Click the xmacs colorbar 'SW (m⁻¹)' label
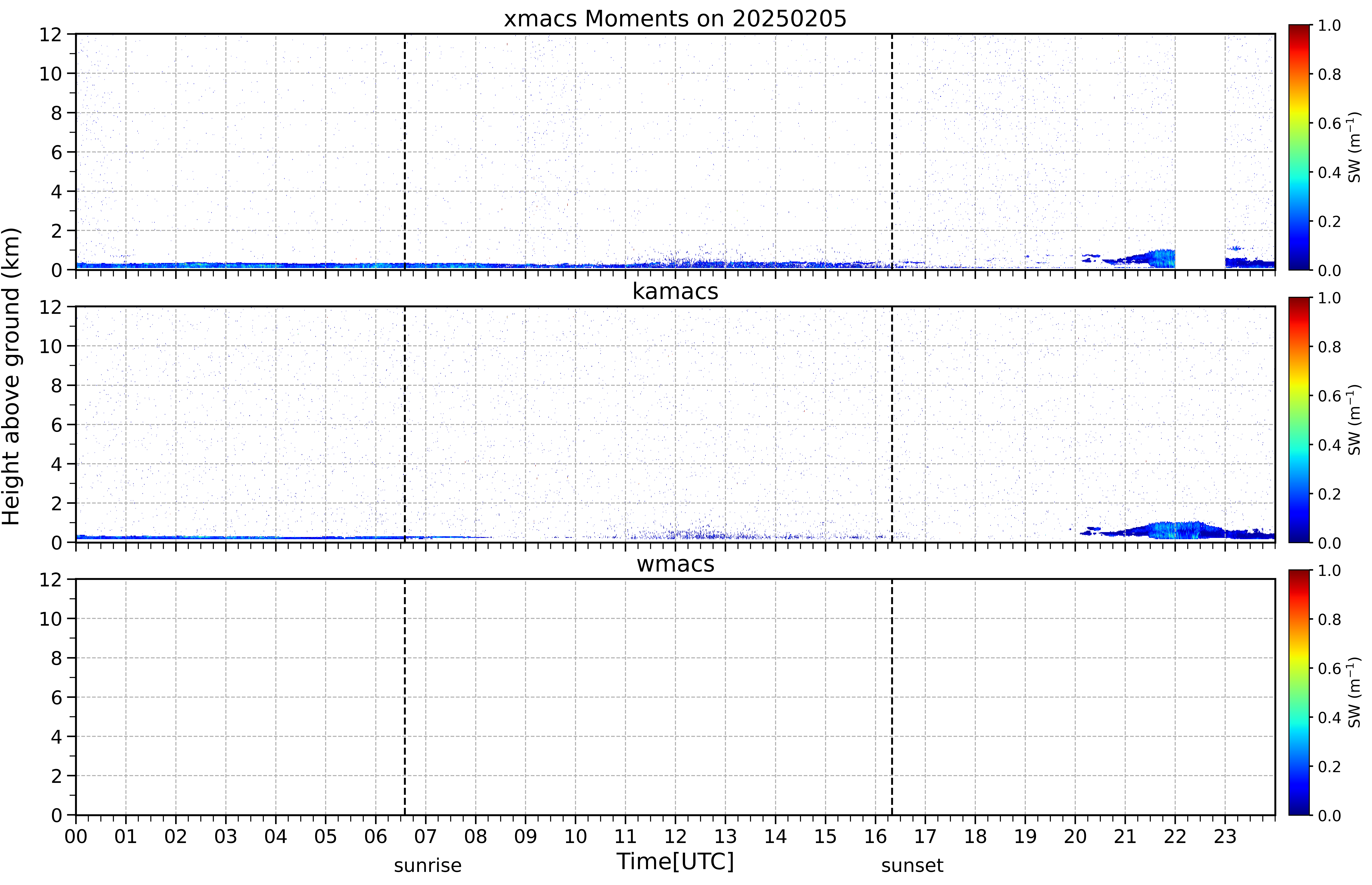The height and width of the screenshot is (885, 1372). coord(1354,147)
